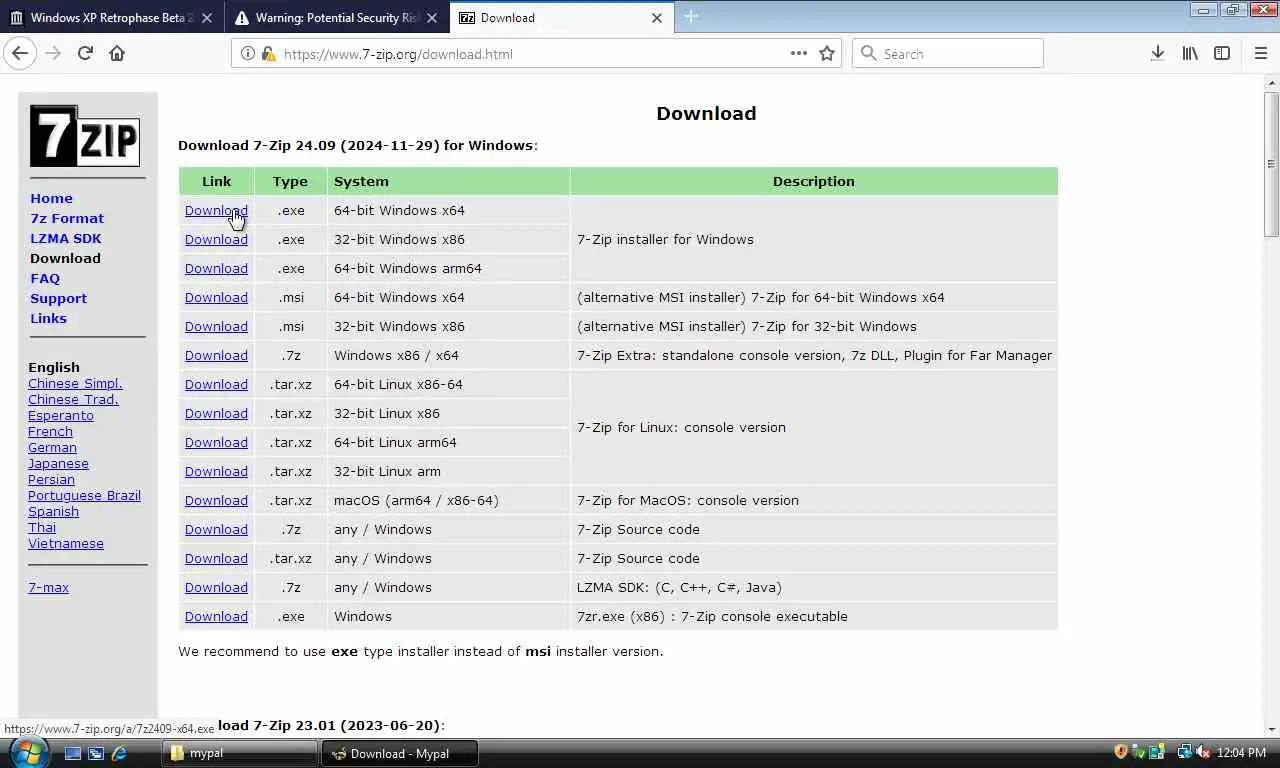1280x768 pixels.
Task: Switch language to German
Action: point(52,447)
